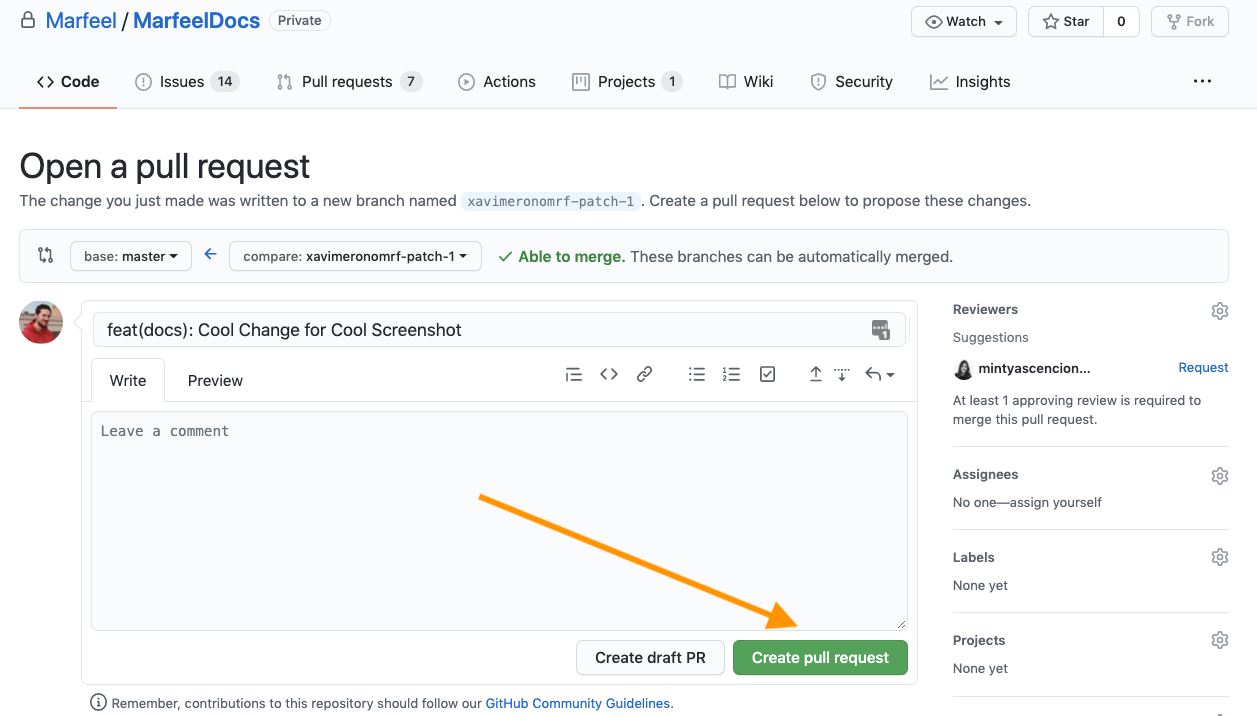
Task: Open the Watch notifications dropdown
Action: (964, 21)
